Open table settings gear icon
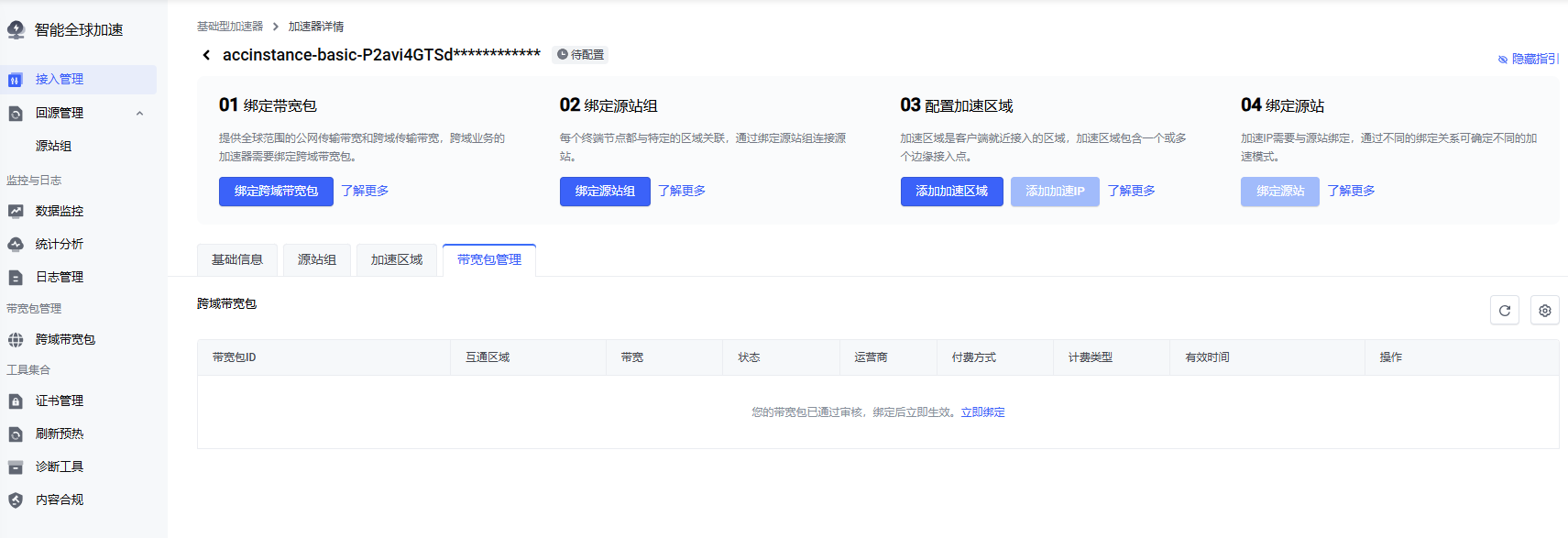This screenshot has width=1568, height=538. [1544, 311]
